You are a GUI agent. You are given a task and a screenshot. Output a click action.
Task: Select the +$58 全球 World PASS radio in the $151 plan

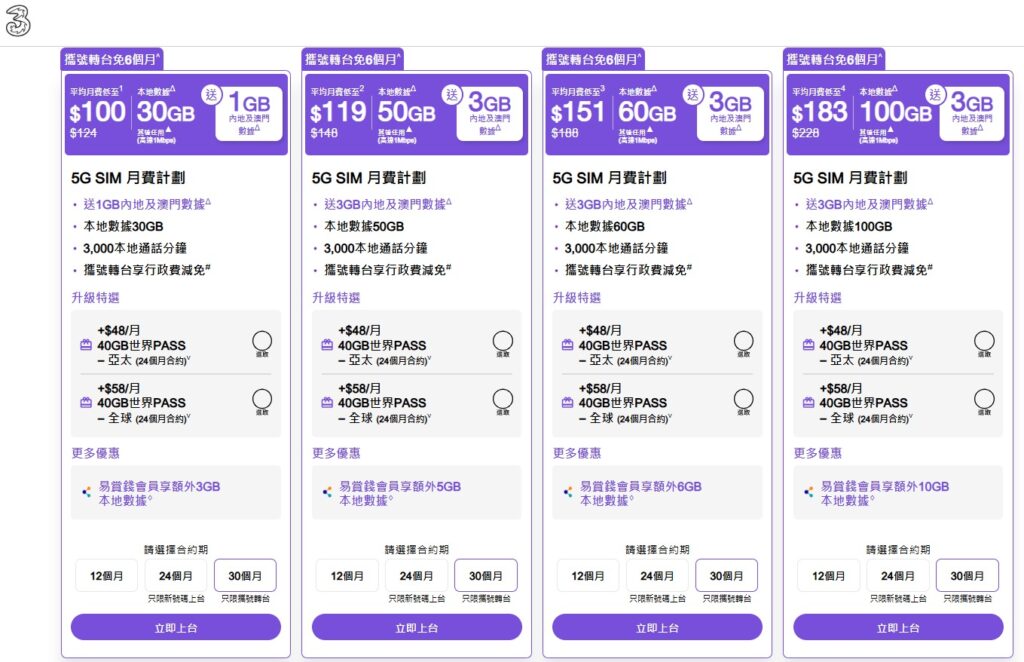pos(744,399)
